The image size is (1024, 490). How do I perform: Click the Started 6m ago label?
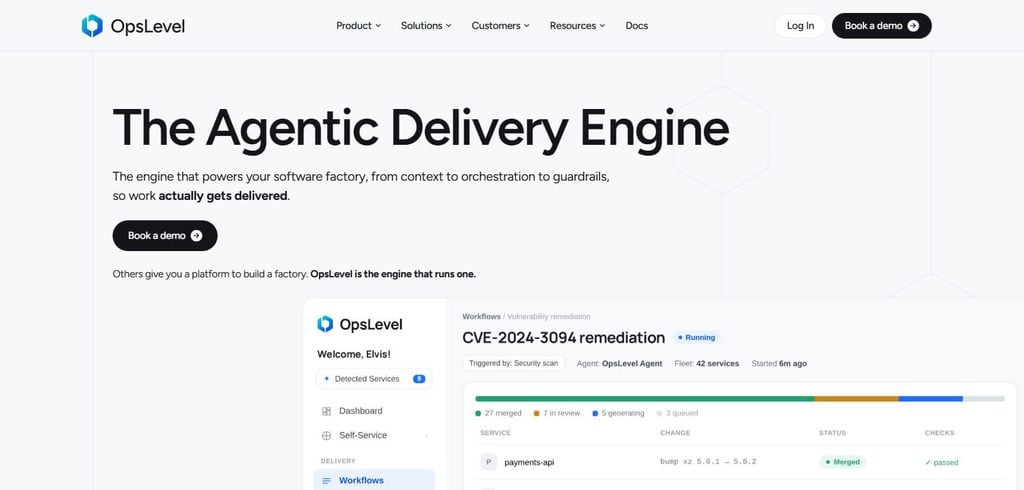click(779, 363)
